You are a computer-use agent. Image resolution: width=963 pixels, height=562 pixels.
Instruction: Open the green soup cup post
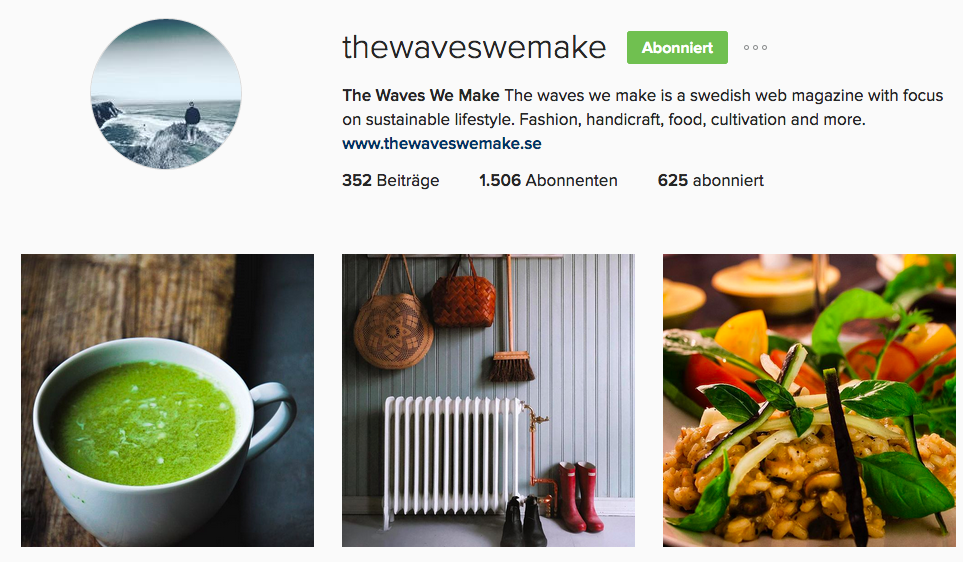click(167, 400)
